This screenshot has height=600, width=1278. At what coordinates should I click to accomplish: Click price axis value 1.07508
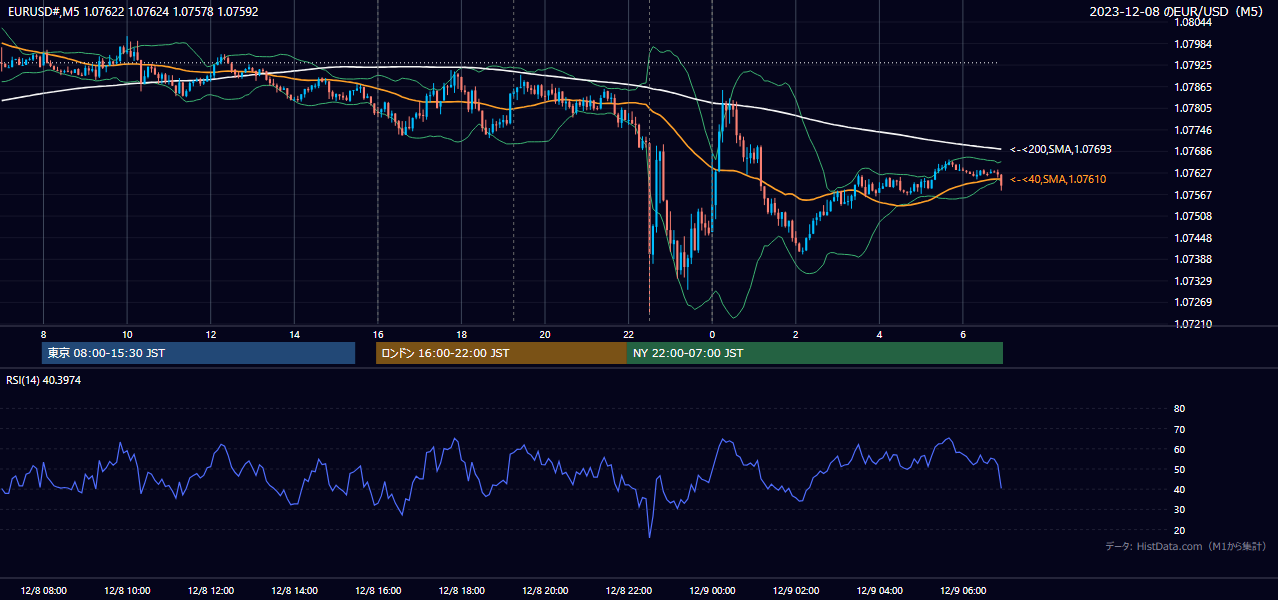point(1192,216)
